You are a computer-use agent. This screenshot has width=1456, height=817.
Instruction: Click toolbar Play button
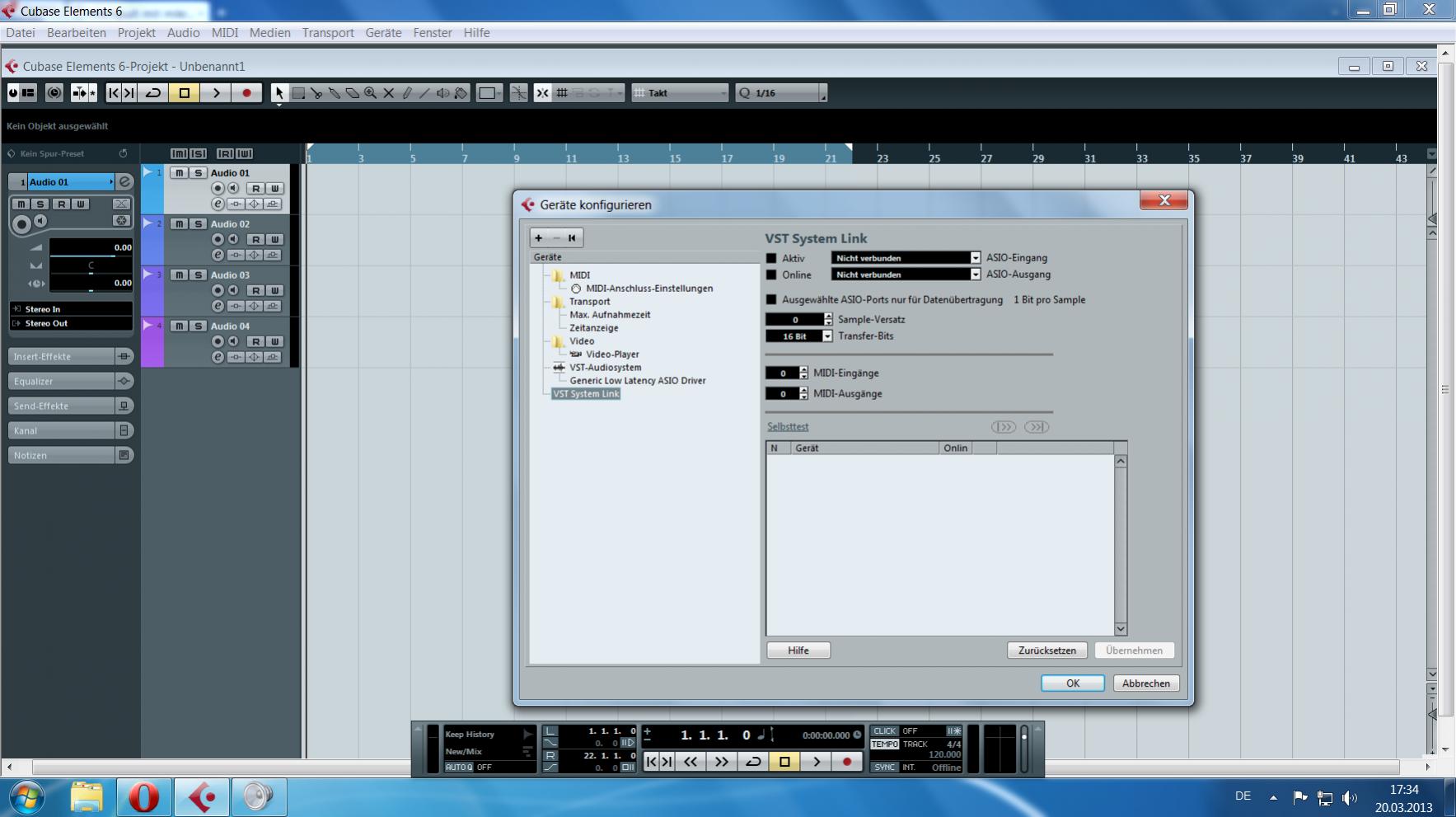point(216,93)
